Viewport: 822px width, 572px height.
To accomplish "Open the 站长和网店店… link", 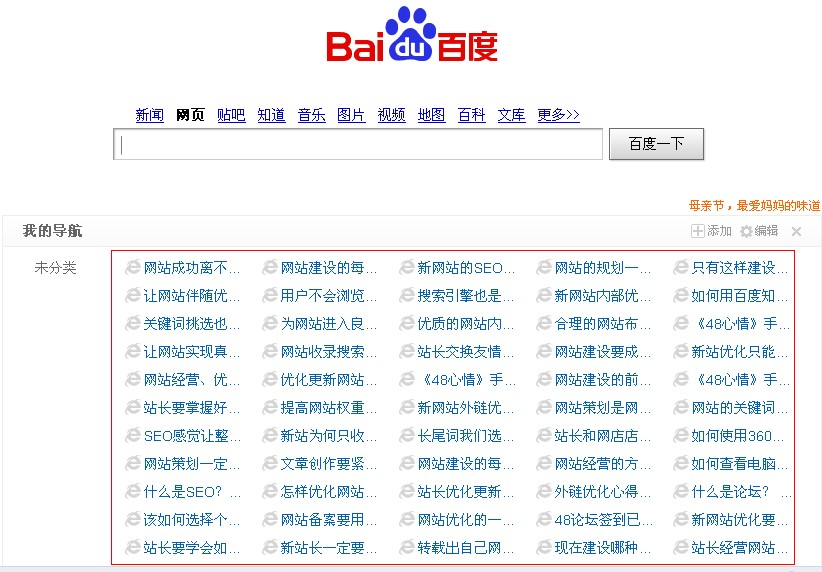I will click(x=603, y=436).
